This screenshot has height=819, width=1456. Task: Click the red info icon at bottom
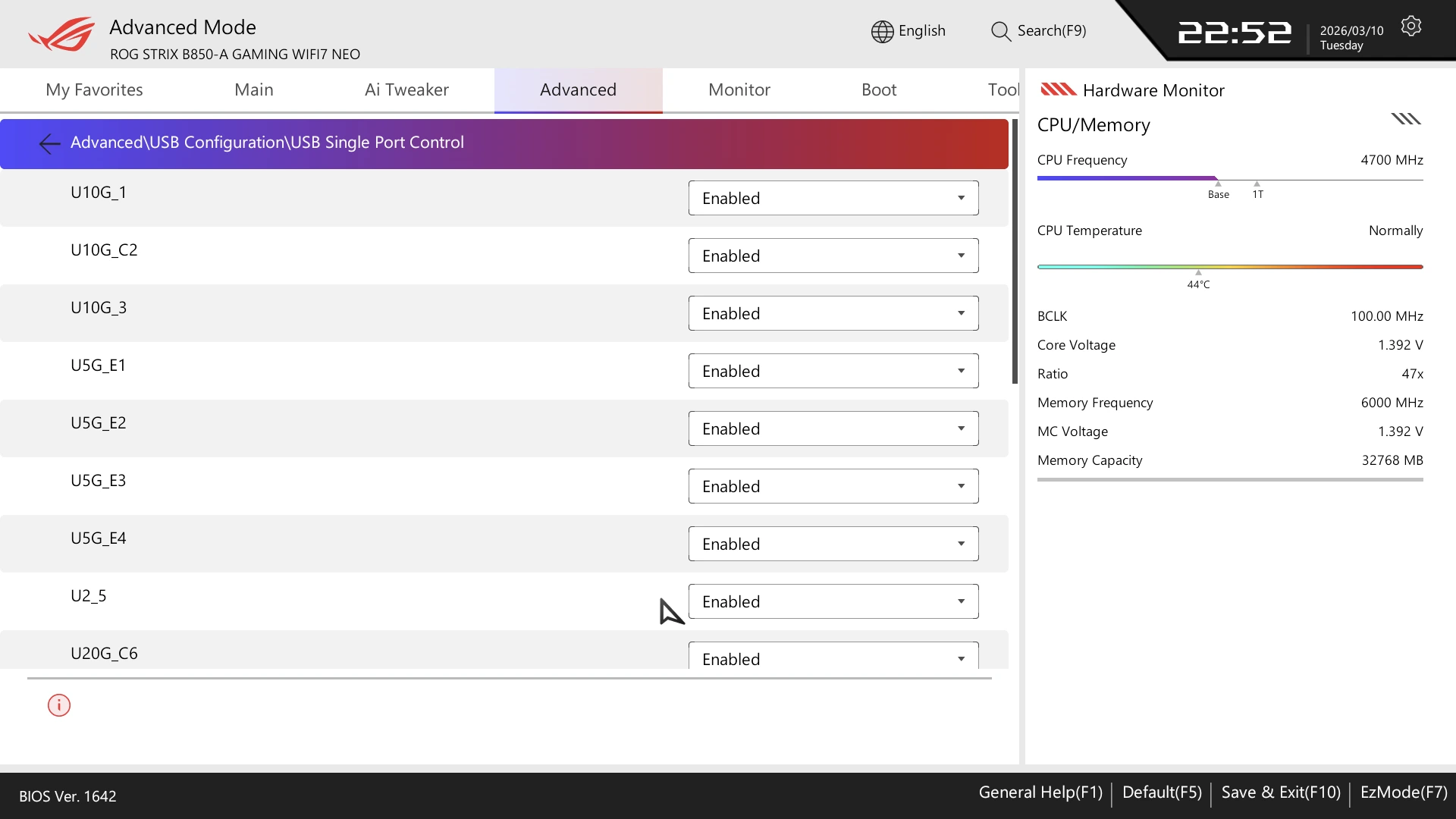pyautogui.click(x=59, y=705)
